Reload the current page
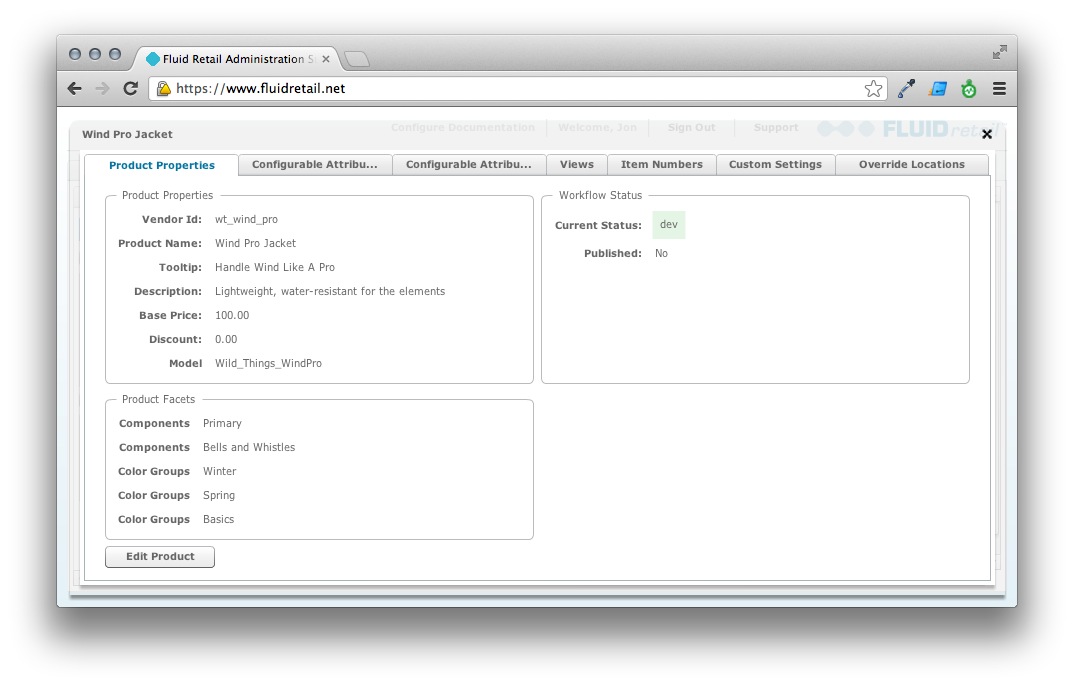This screenshot has width=1074, height=686. tap(131, 88)
